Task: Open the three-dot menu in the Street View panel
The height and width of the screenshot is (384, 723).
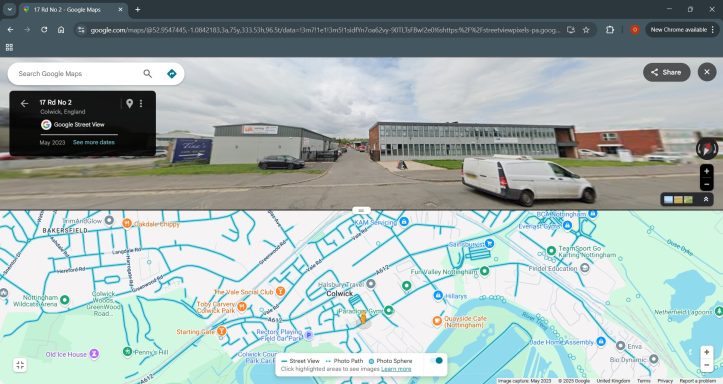Action: [x=141, y=104]
